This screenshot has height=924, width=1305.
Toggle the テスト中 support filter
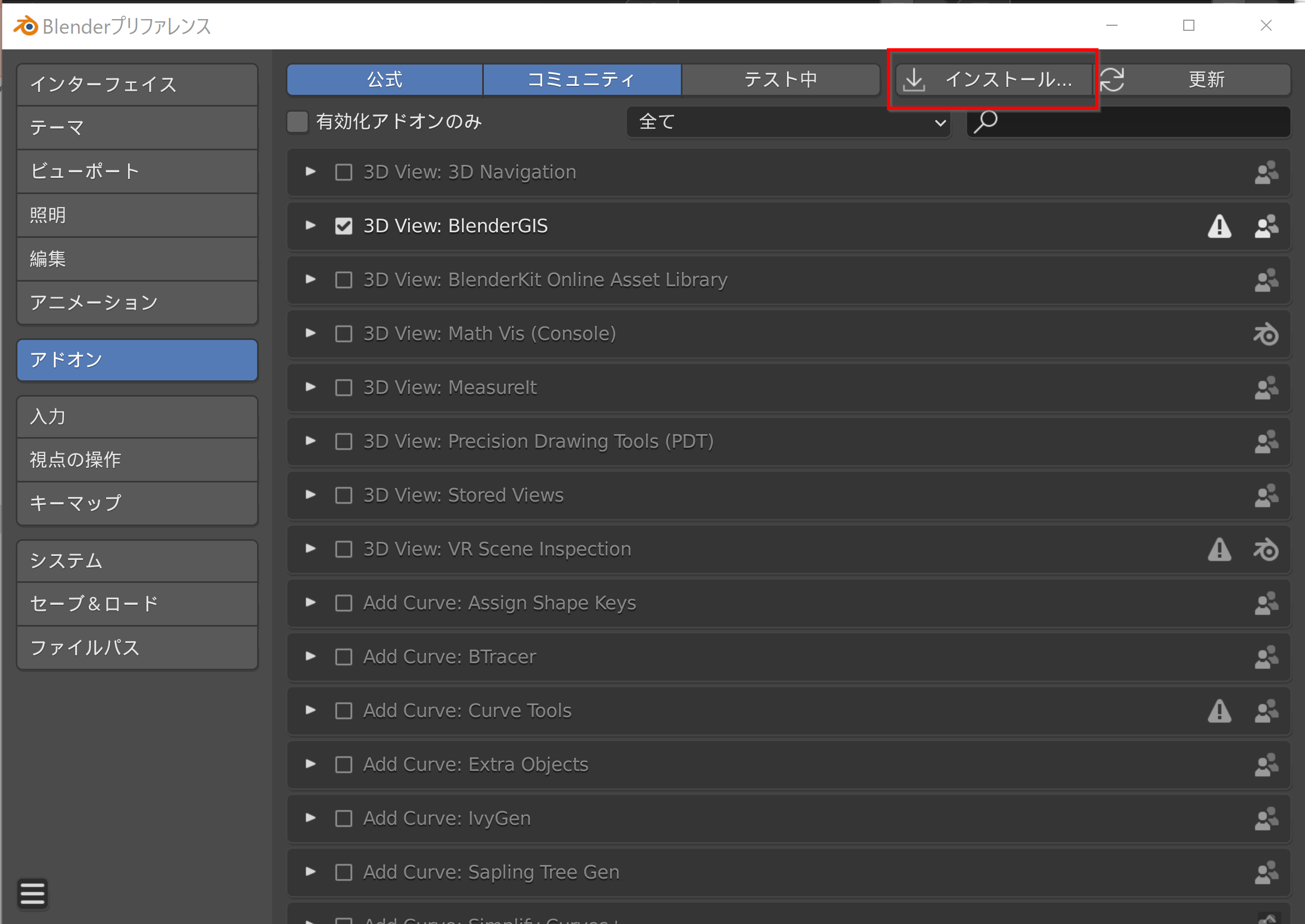point(780,80)
